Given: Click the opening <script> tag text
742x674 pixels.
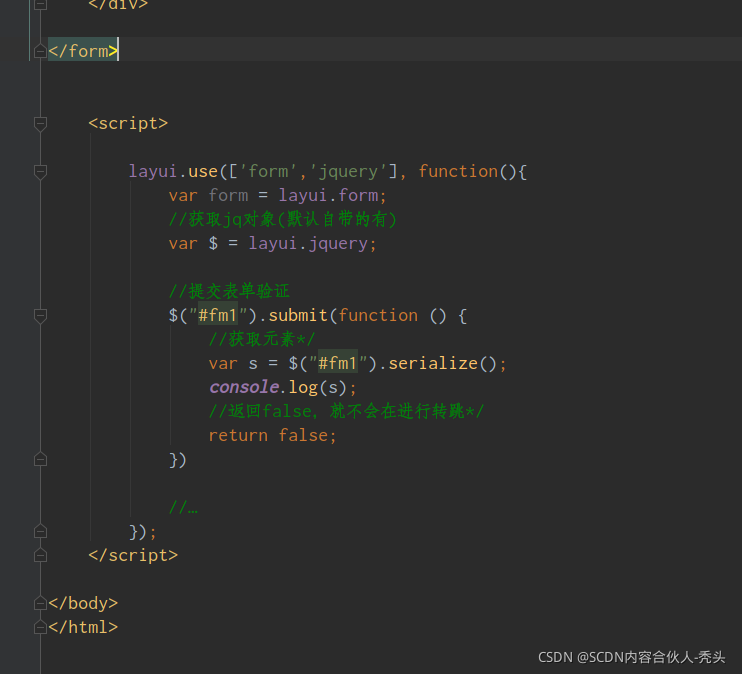Looking at the screenshot, I should (128, 124).
